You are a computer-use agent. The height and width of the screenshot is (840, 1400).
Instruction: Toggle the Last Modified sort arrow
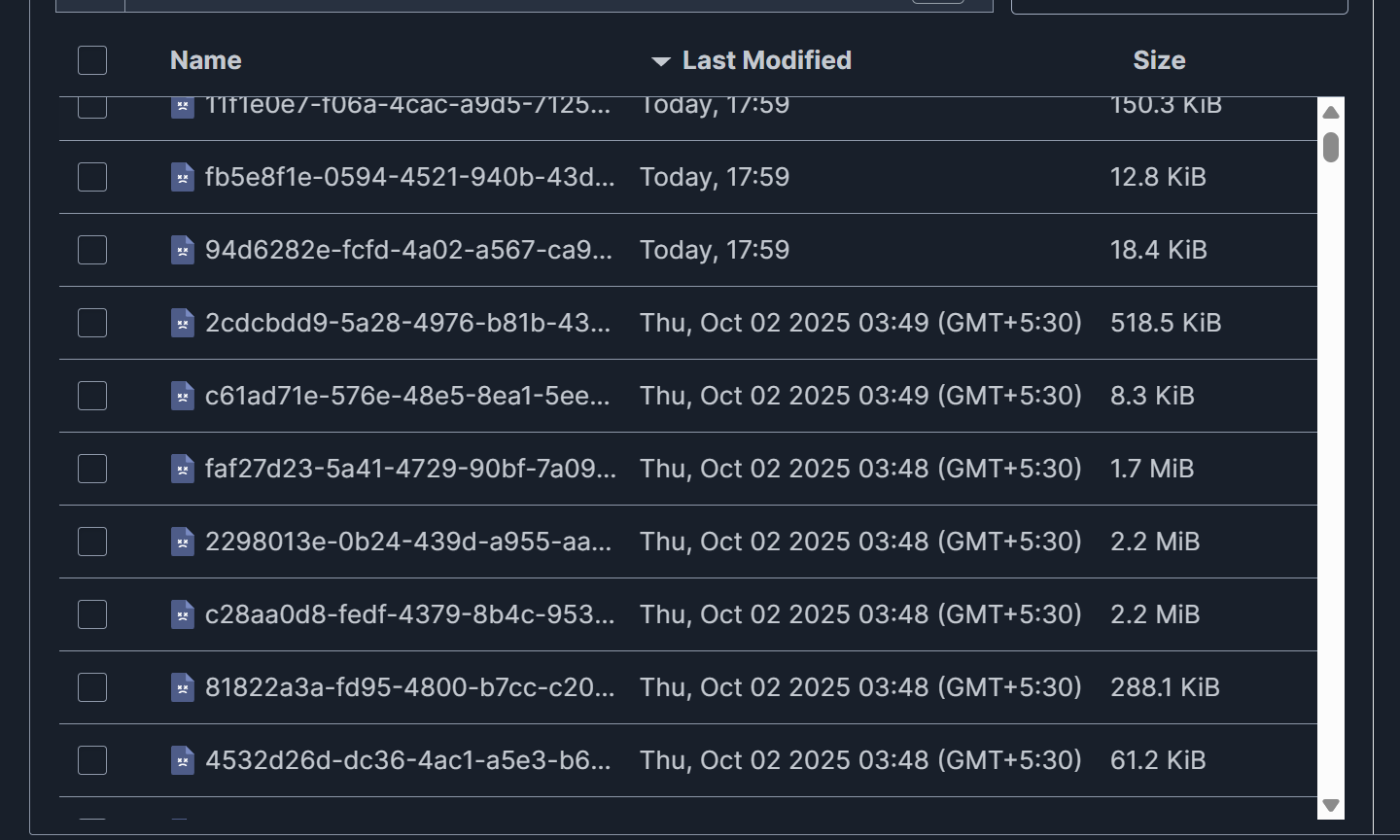click(661, 61)
